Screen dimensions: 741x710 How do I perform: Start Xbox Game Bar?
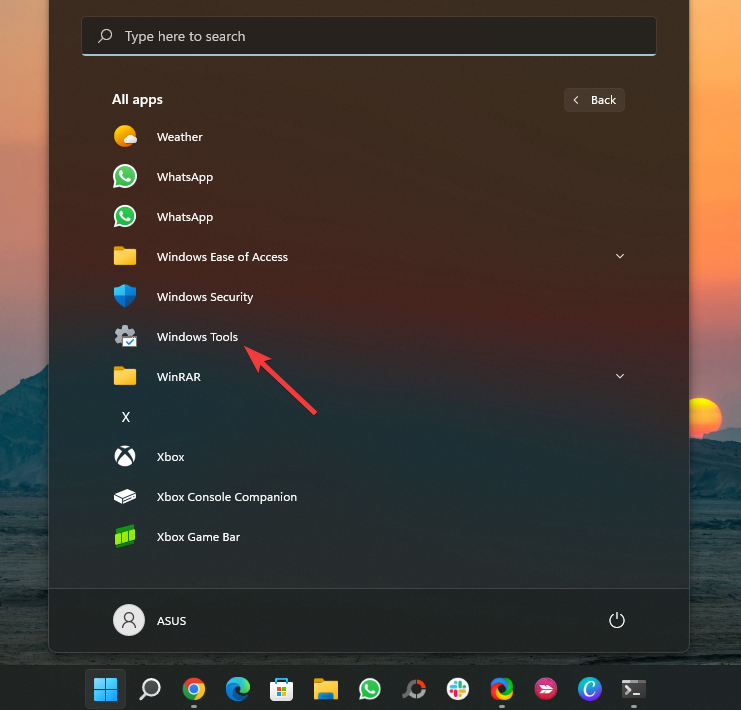click(x=369, y=537)
